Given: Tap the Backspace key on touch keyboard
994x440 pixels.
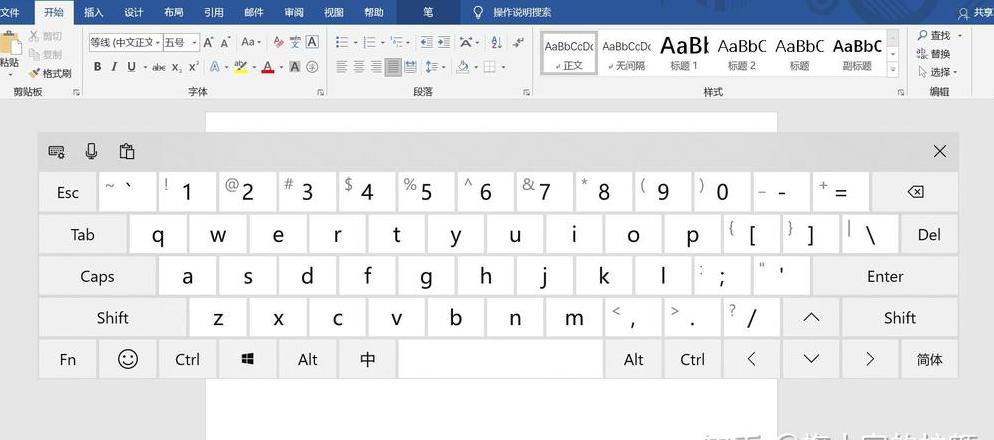Looking at the screenshot, I should pos(915,192).
